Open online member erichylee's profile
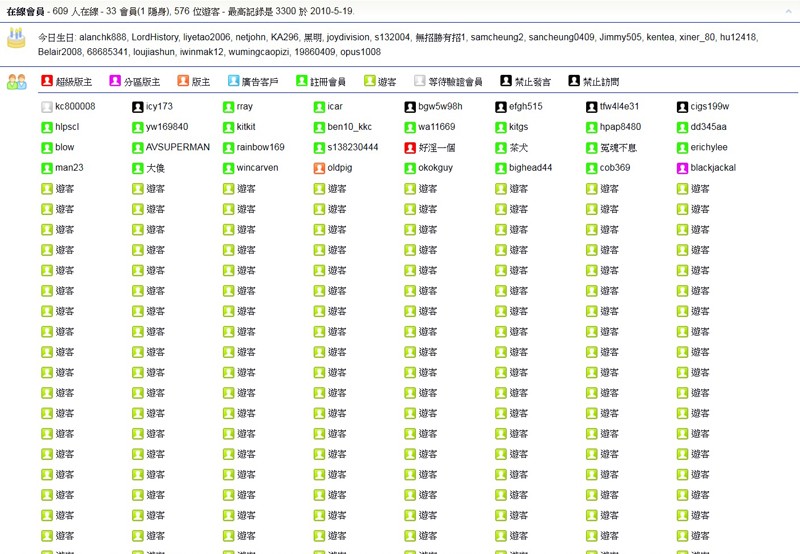The width and height of the screenshot is (800, 554). [x=709, y=147]
